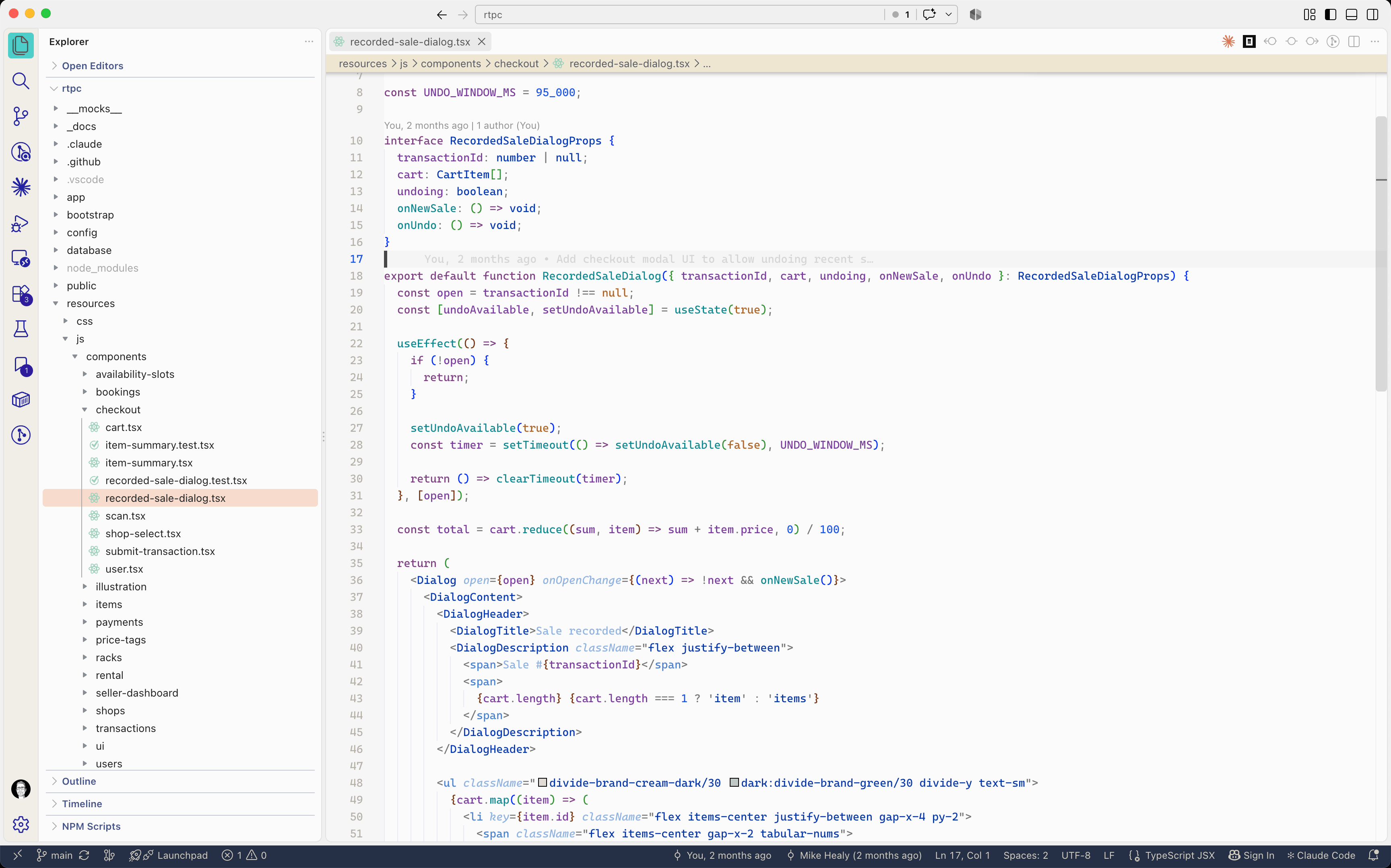Open Run and Debug view

pyautogui.click(x=21, y=223)
